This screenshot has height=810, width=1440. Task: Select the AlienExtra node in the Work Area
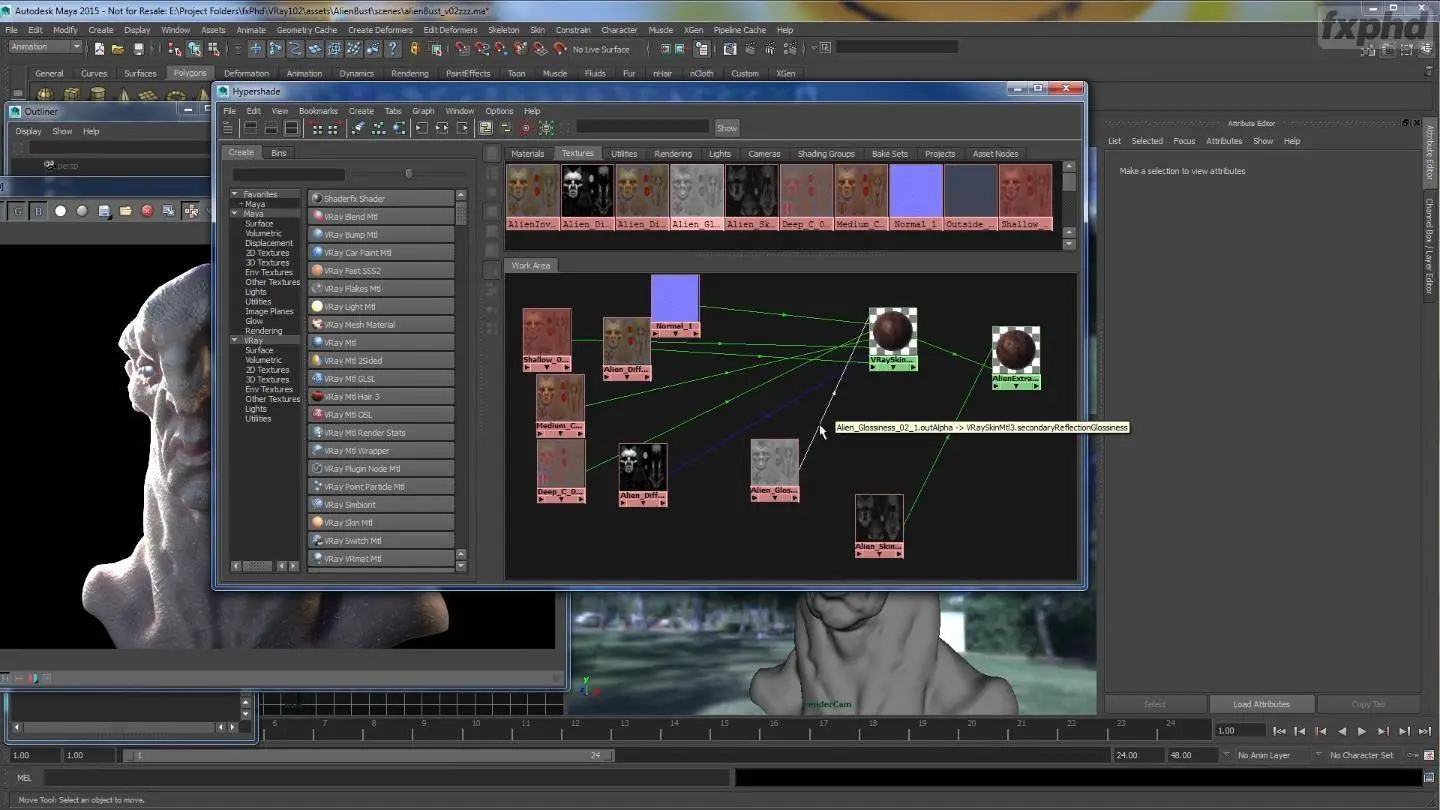pos(1016,357)
